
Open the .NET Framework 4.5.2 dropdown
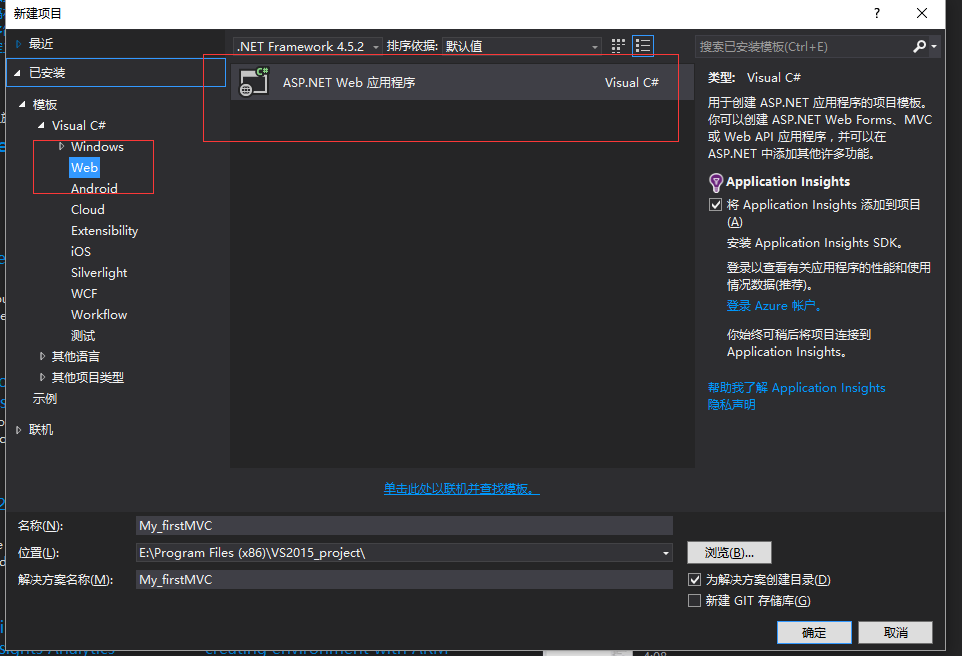[308, 46]
